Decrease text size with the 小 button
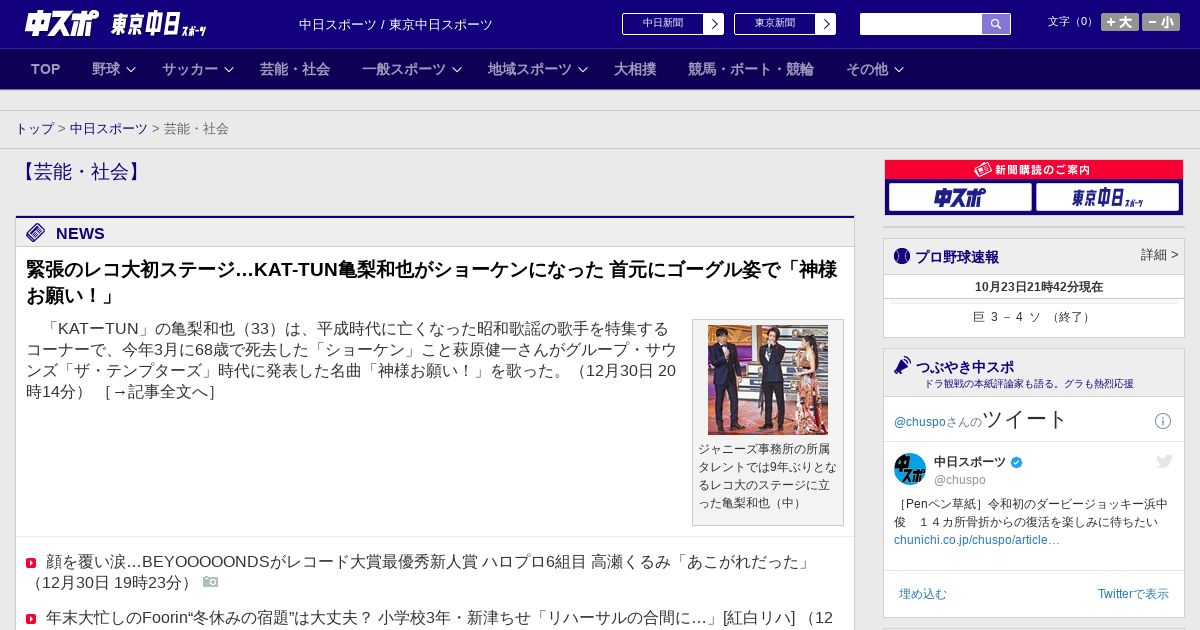1200x630 pixels. tap(1160, 22)
